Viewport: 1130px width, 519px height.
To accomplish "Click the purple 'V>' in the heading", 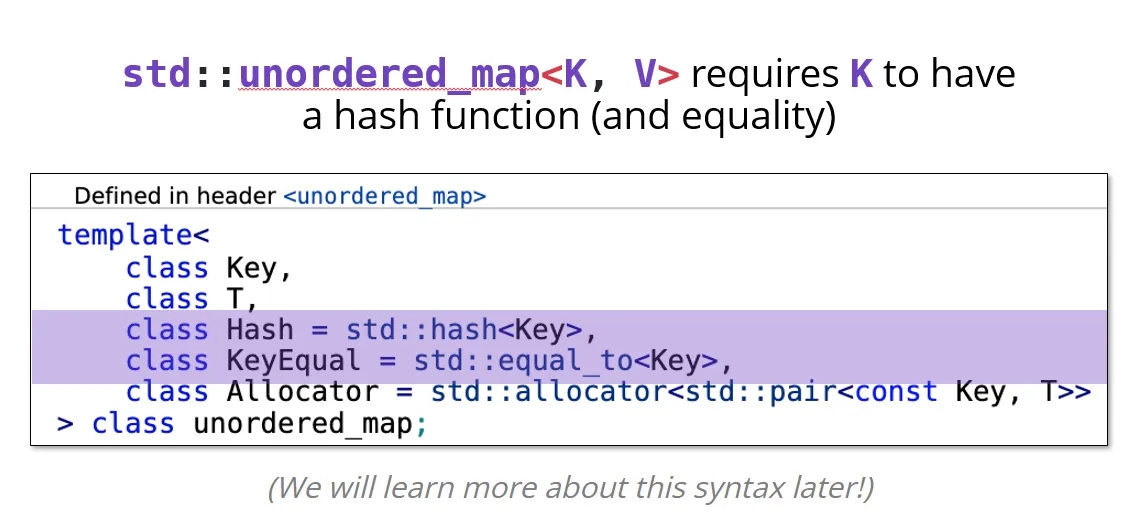I will tap(657, 74).
